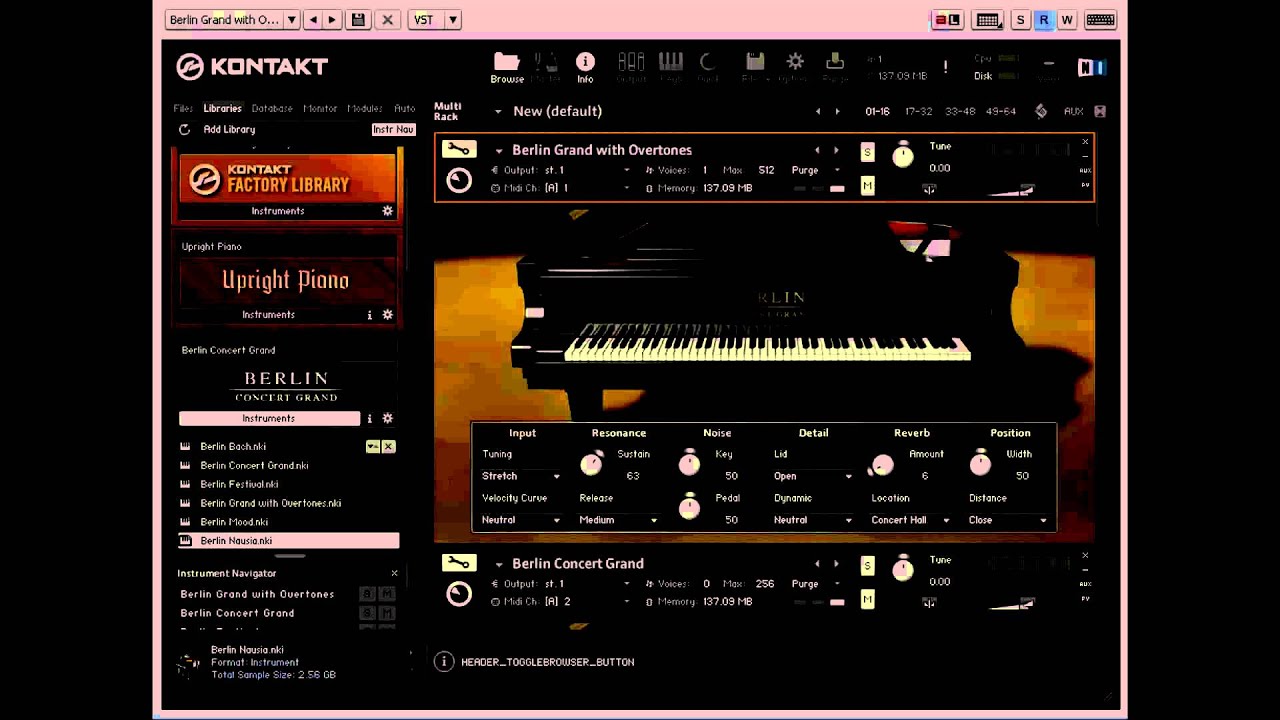Screen dimensions: 1280x720
Task: Adjust the Reverb Amount knob
Action: tap(882, 464)
